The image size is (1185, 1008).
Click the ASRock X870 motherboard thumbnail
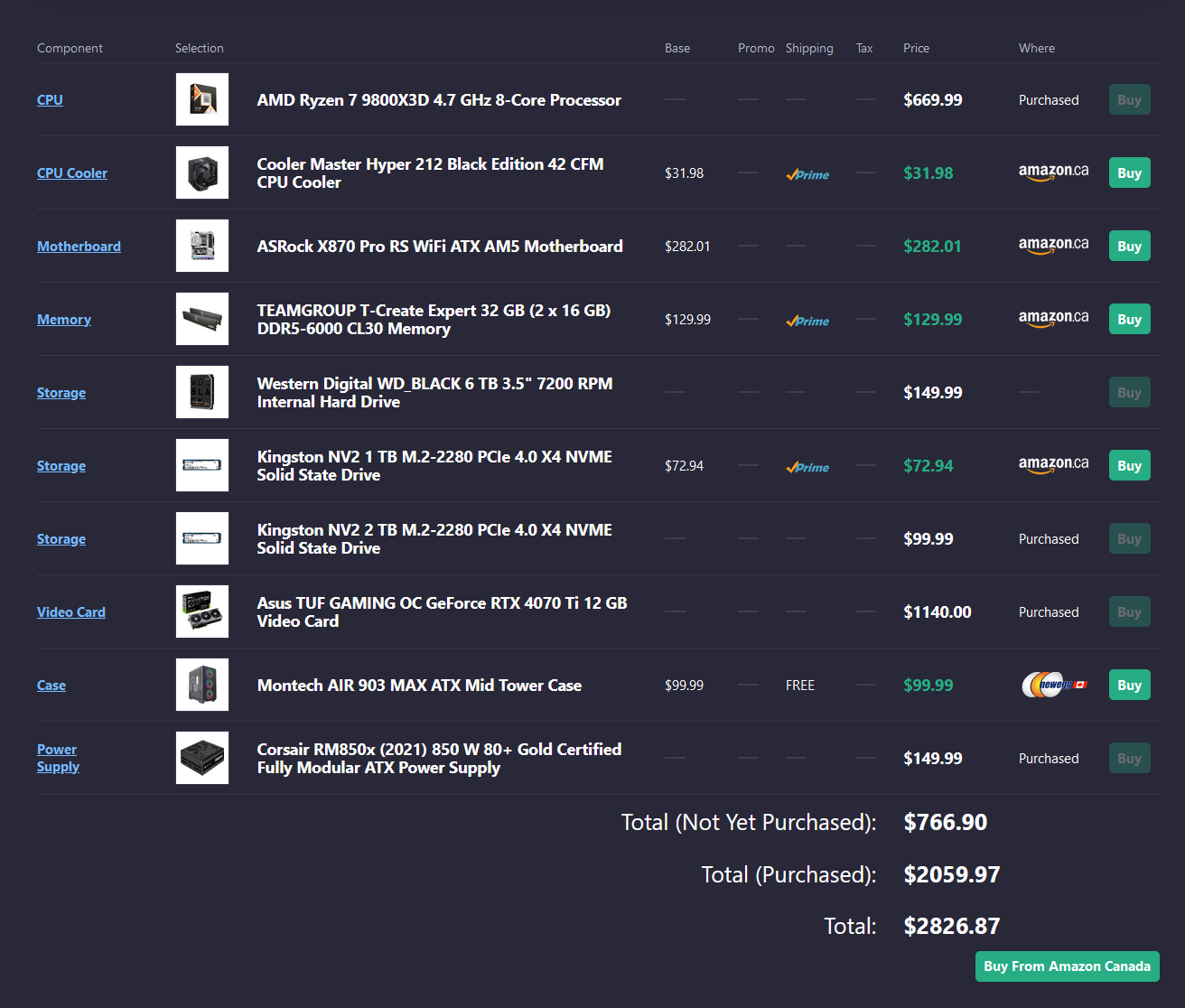coord(202,246)
